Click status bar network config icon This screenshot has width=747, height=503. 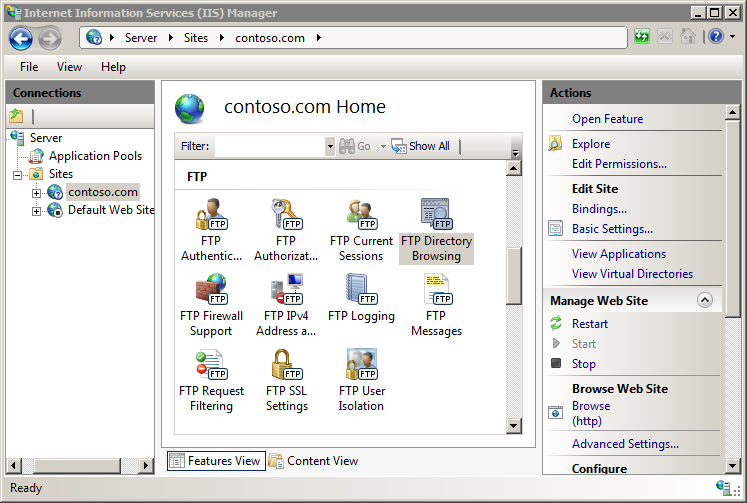pos(725,487)
